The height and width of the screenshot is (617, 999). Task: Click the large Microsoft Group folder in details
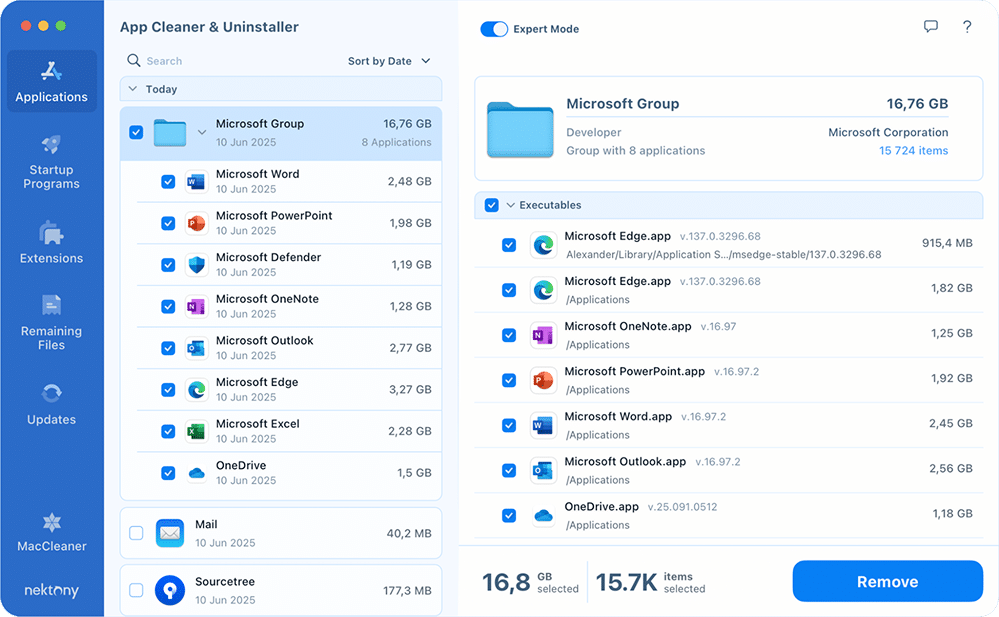[521, 129]
